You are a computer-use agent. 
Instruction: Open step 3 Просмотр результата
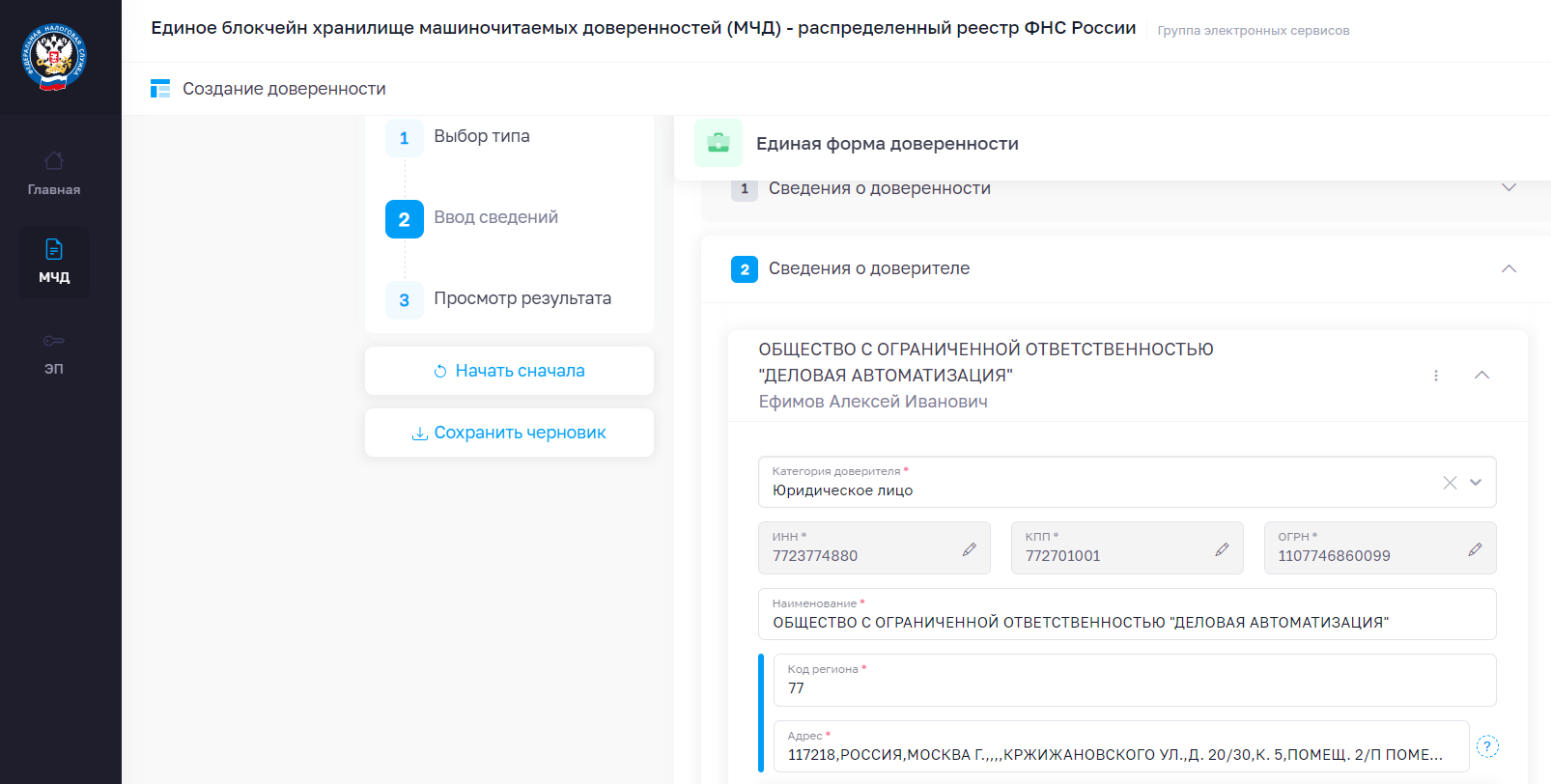coord(498,299)
